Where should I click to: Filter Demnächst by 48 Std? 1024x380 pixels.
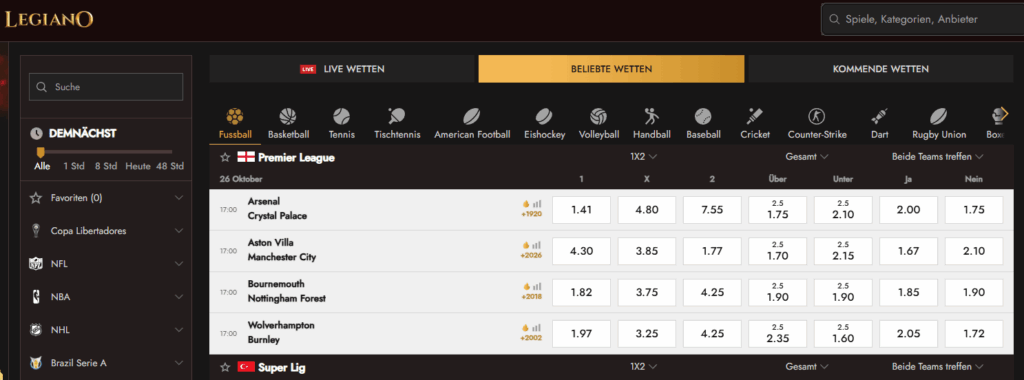point(170,166)
